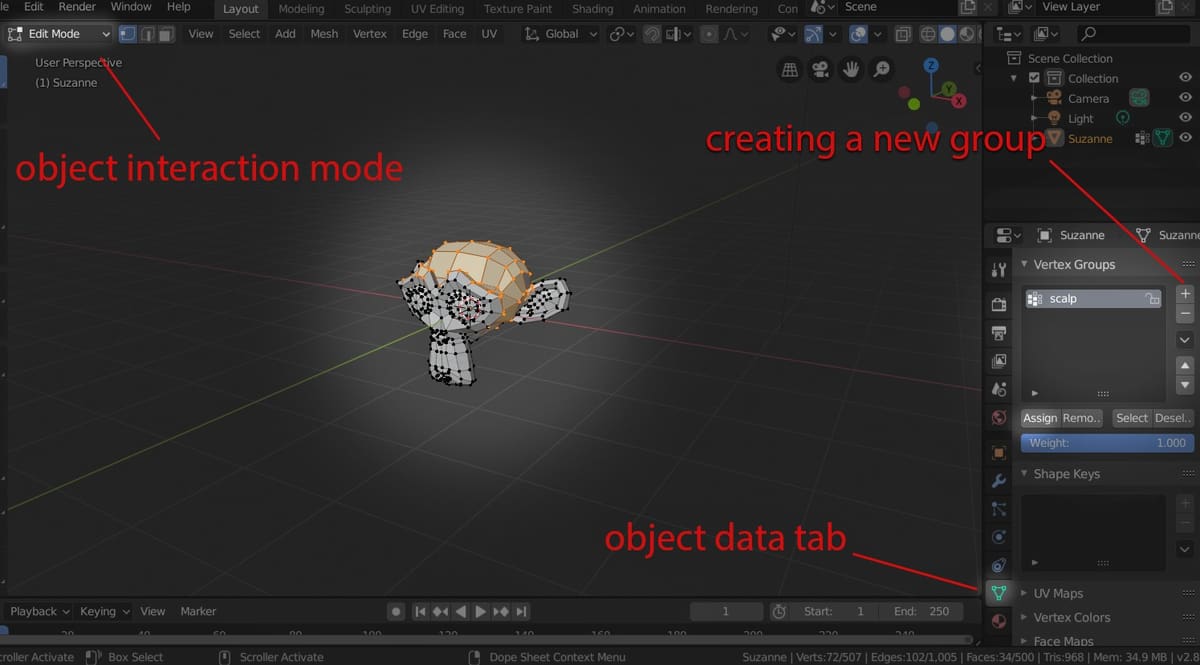The width and height of the screenshot is (1200, 665).
Task: Open the Mesh menu in viewport header
Action: (x=324, y=33)
